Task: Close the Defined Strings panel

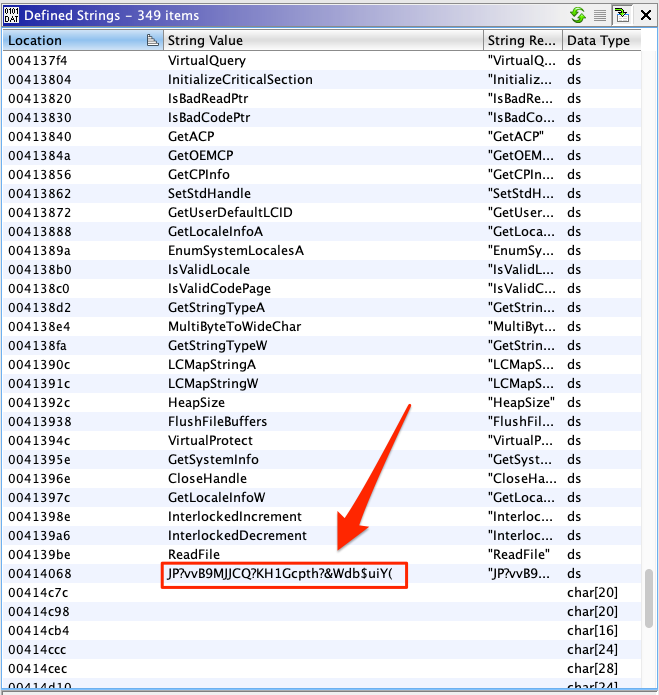Action: click(644, 15)
